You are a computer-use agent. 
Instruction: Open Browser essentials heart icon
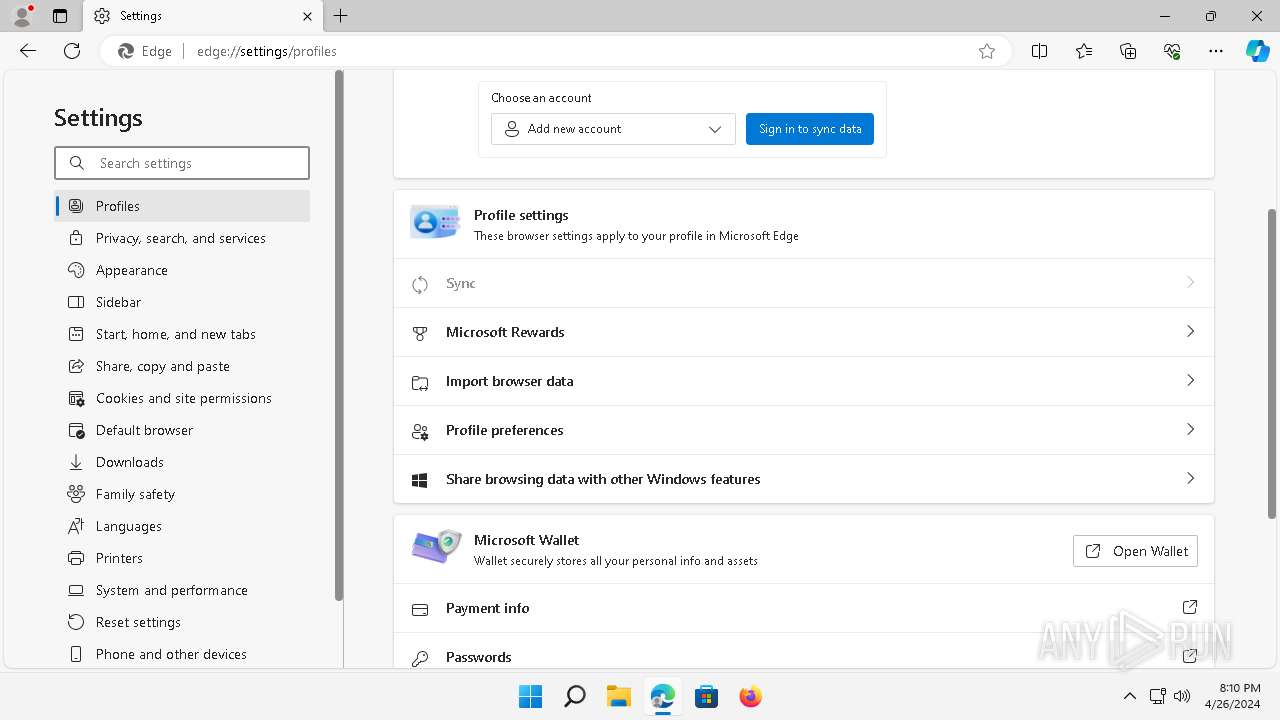(x=1172, y=51)
